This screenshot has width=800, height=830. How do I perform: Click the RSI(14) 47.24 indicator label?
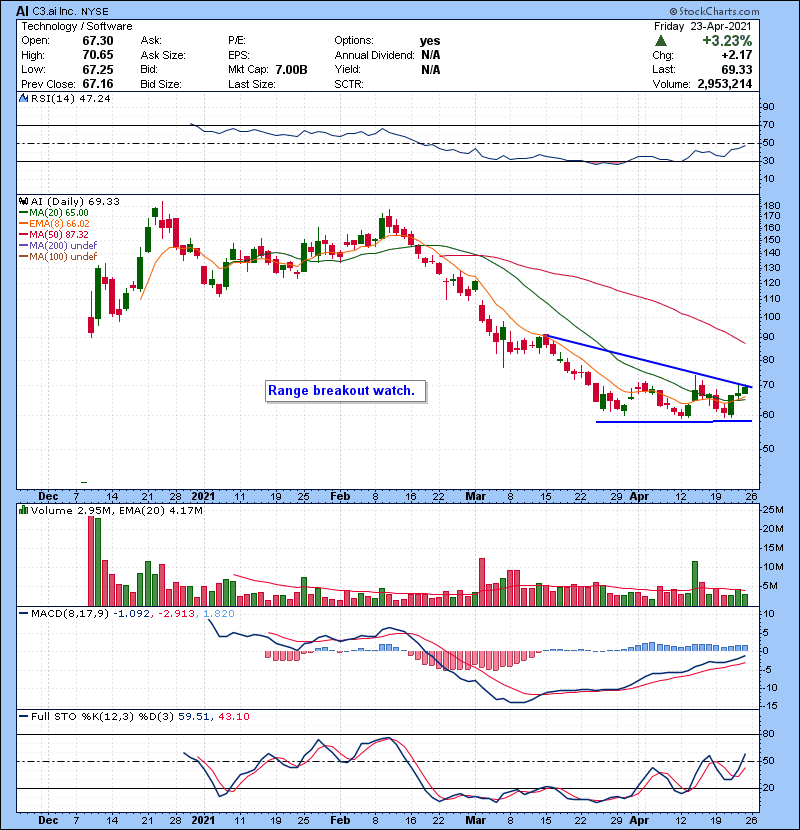(71, 98)
